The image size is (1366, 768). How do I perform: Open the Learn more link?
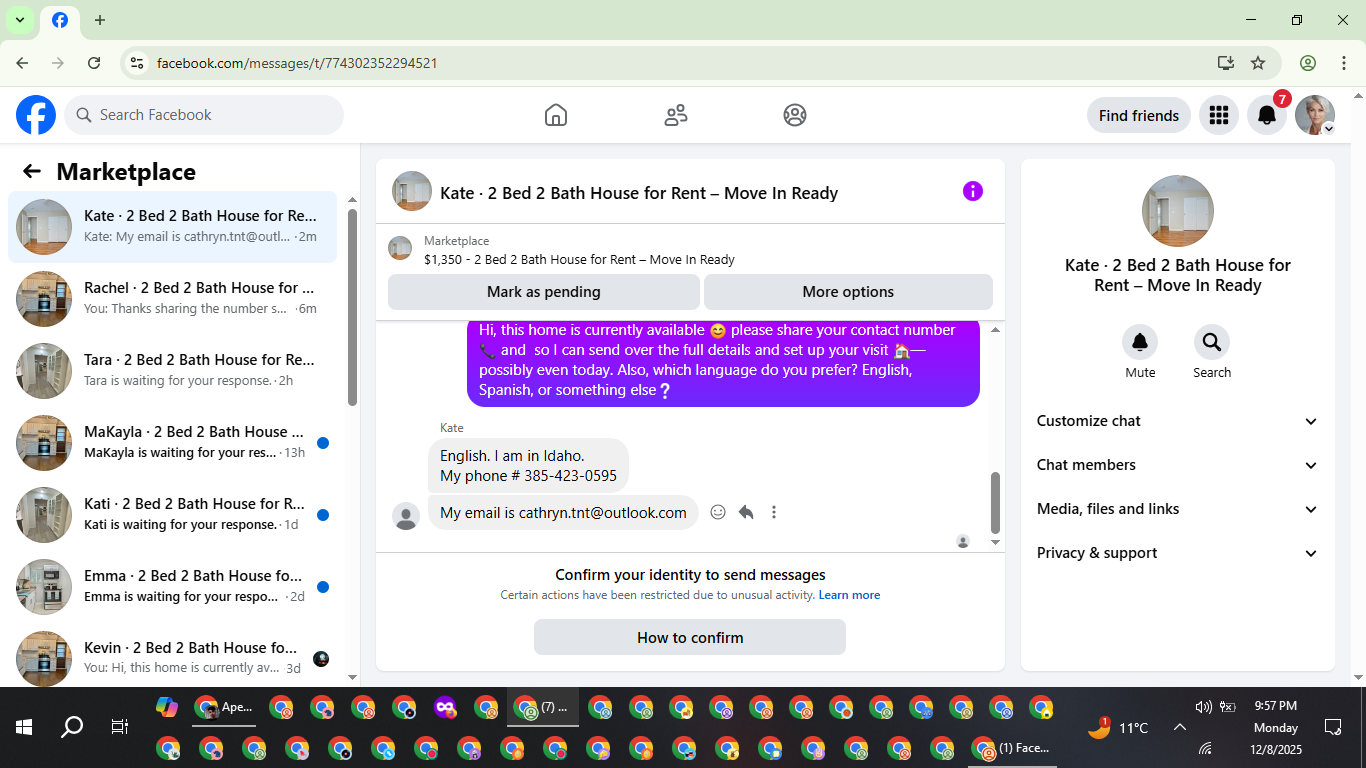(849, 595)
